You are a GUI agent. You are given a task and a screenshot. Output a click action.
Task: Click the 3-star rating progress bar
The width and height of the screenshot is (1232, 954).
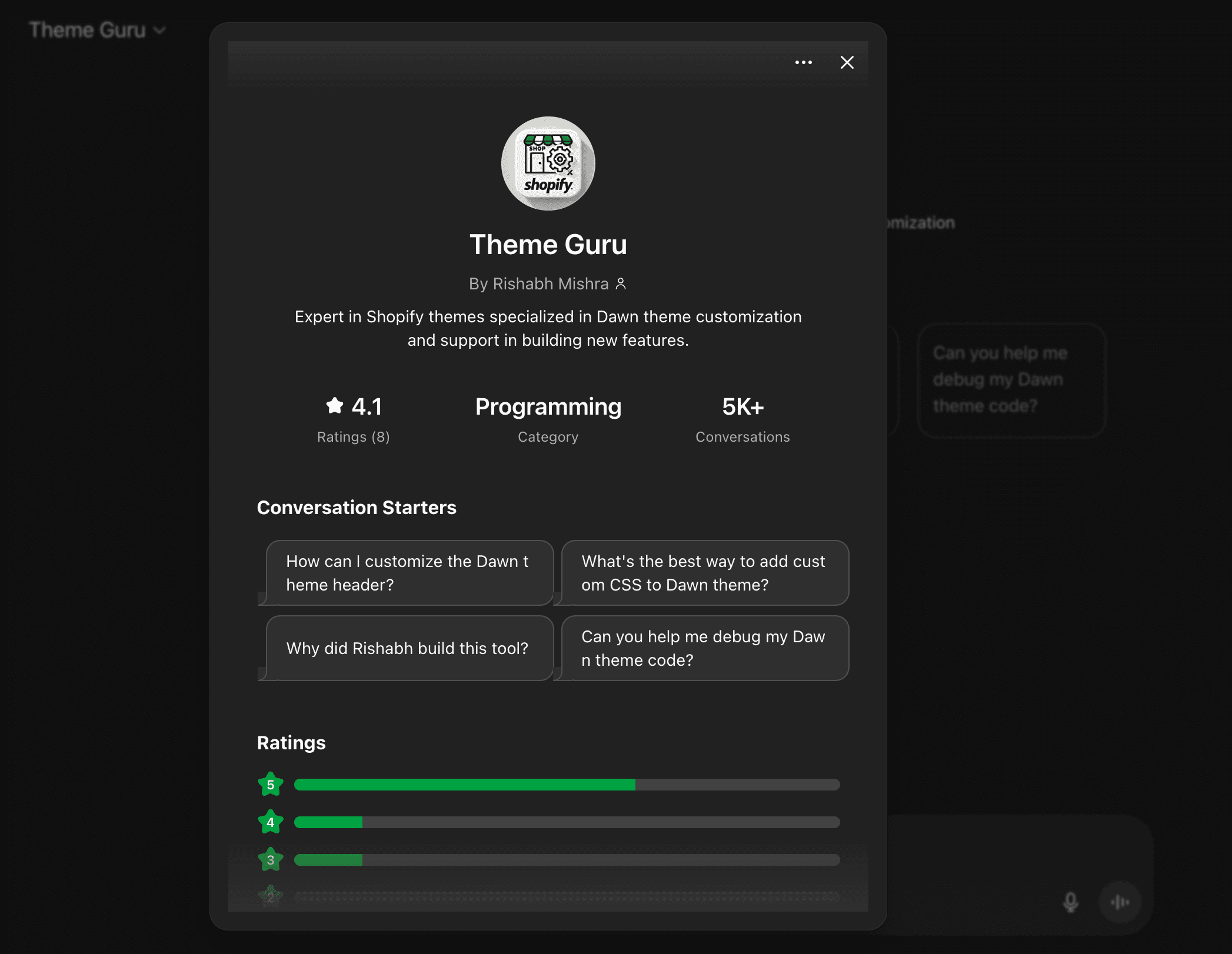tap(567, 860)
